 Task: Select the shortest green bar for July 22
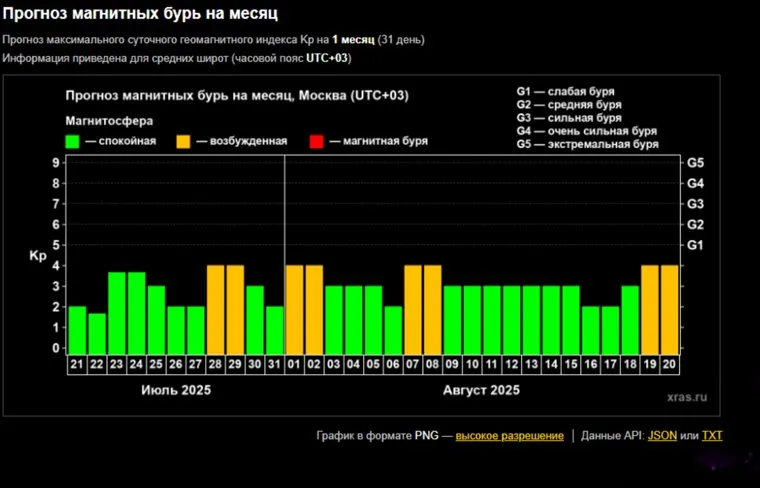97,333
